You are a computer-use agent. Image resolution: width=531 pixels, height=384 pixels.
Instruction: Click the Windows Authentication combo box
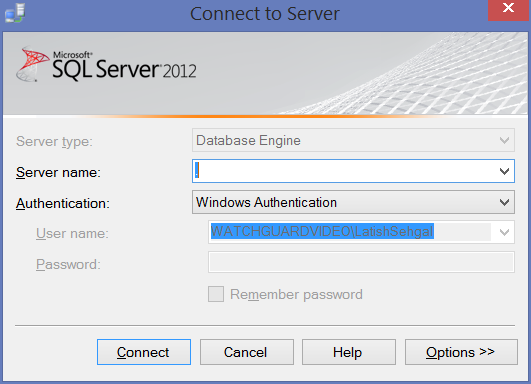353,202
